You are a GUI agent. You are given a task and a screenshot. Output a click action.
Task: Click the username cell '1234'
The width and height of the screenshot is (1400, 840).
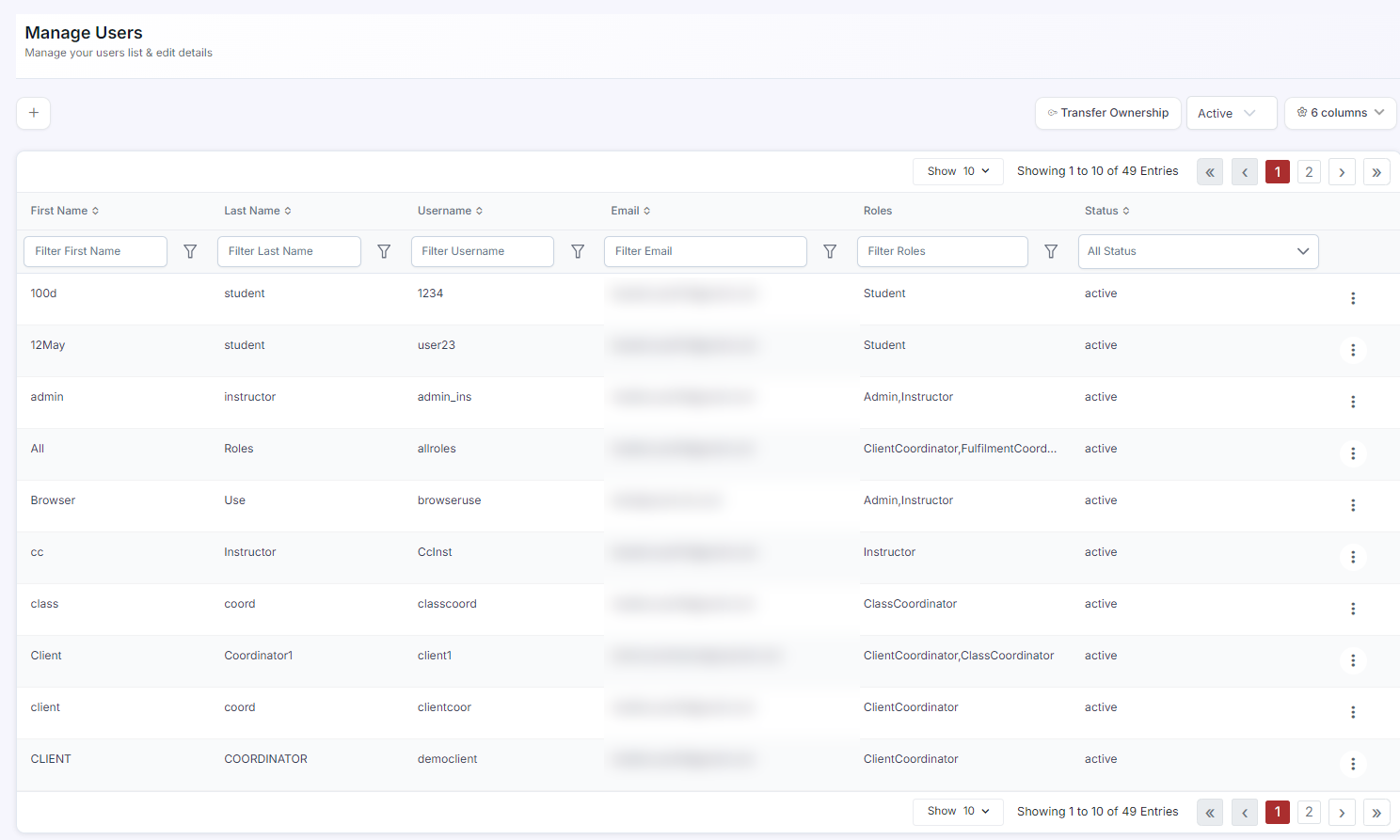tap(430, 293)
